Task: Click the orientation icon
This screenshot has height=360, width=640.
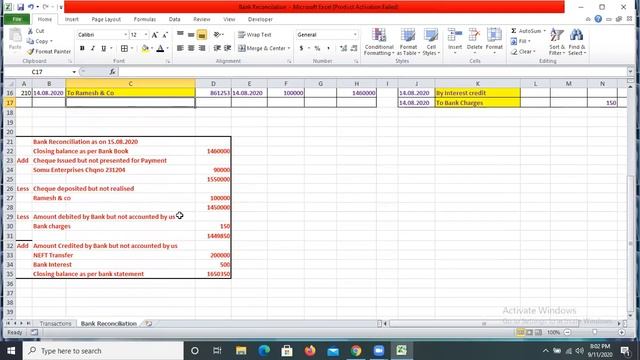Action: coord(218,35)
